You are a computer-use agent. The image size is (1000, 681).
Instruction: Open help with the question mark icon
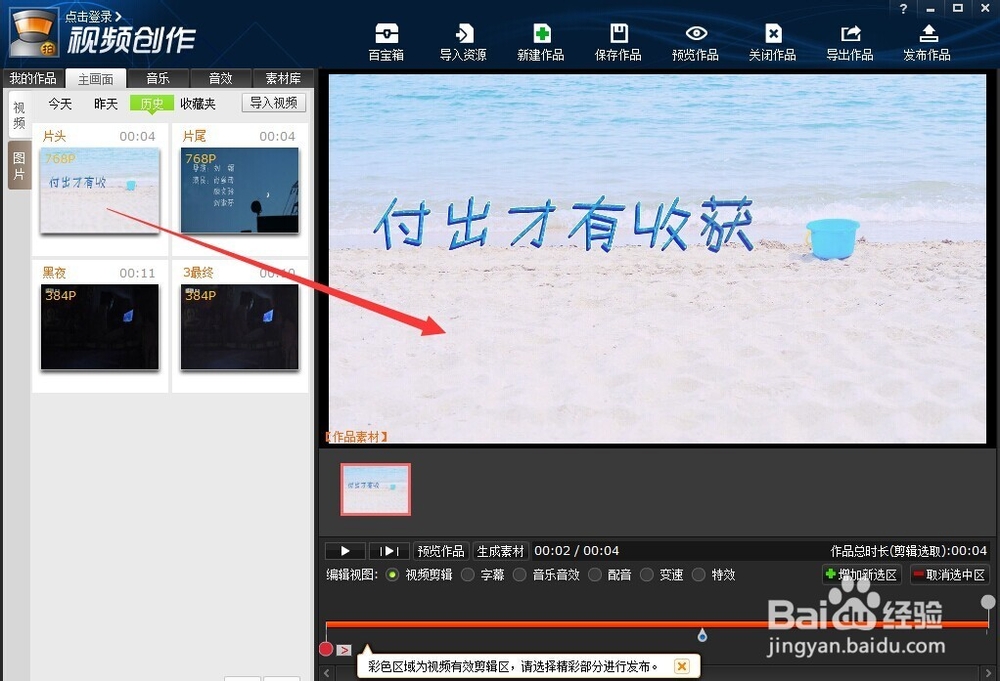(903, 10)
